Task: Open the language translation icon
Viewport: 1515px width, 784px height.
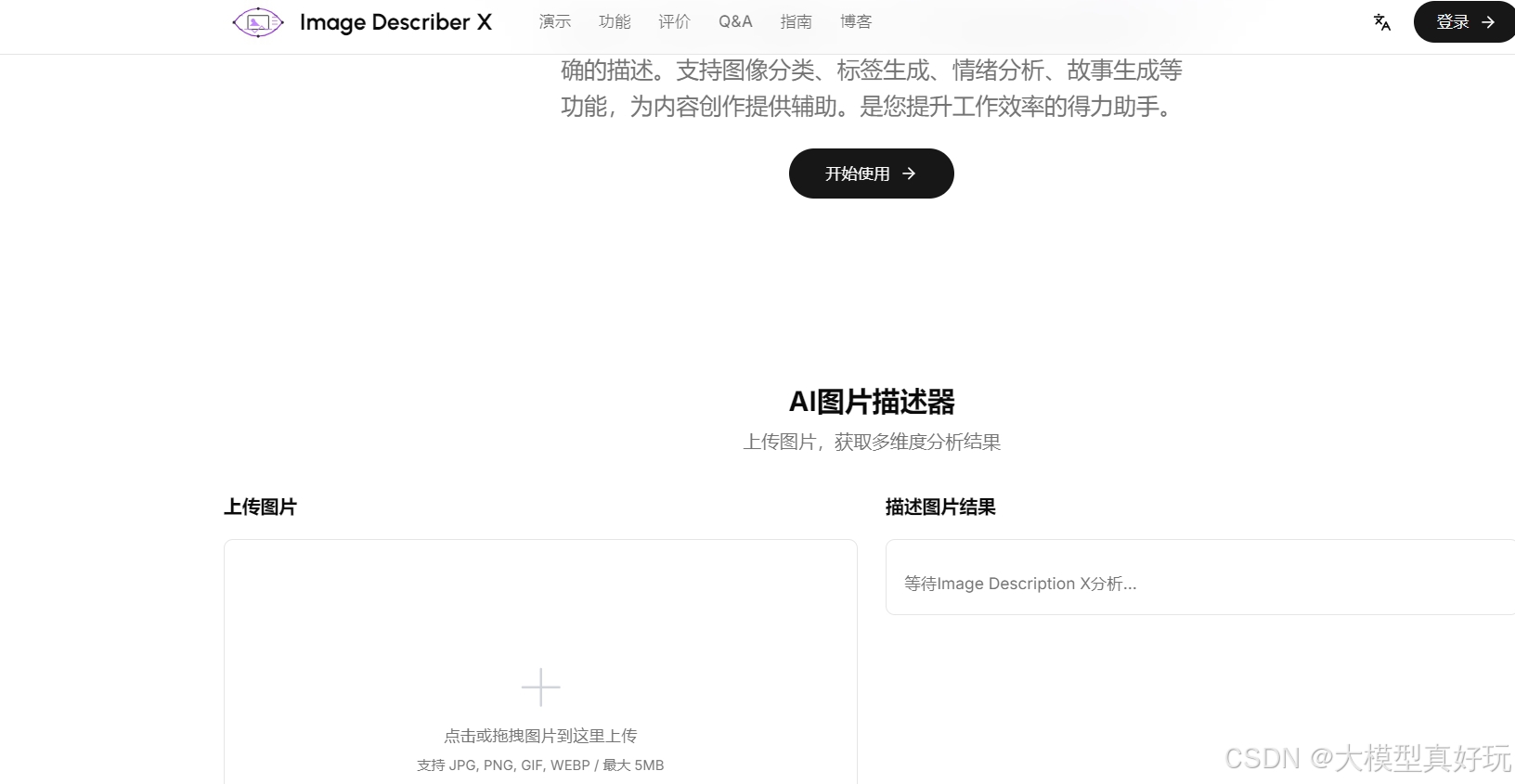Action: pos(1382,22)
